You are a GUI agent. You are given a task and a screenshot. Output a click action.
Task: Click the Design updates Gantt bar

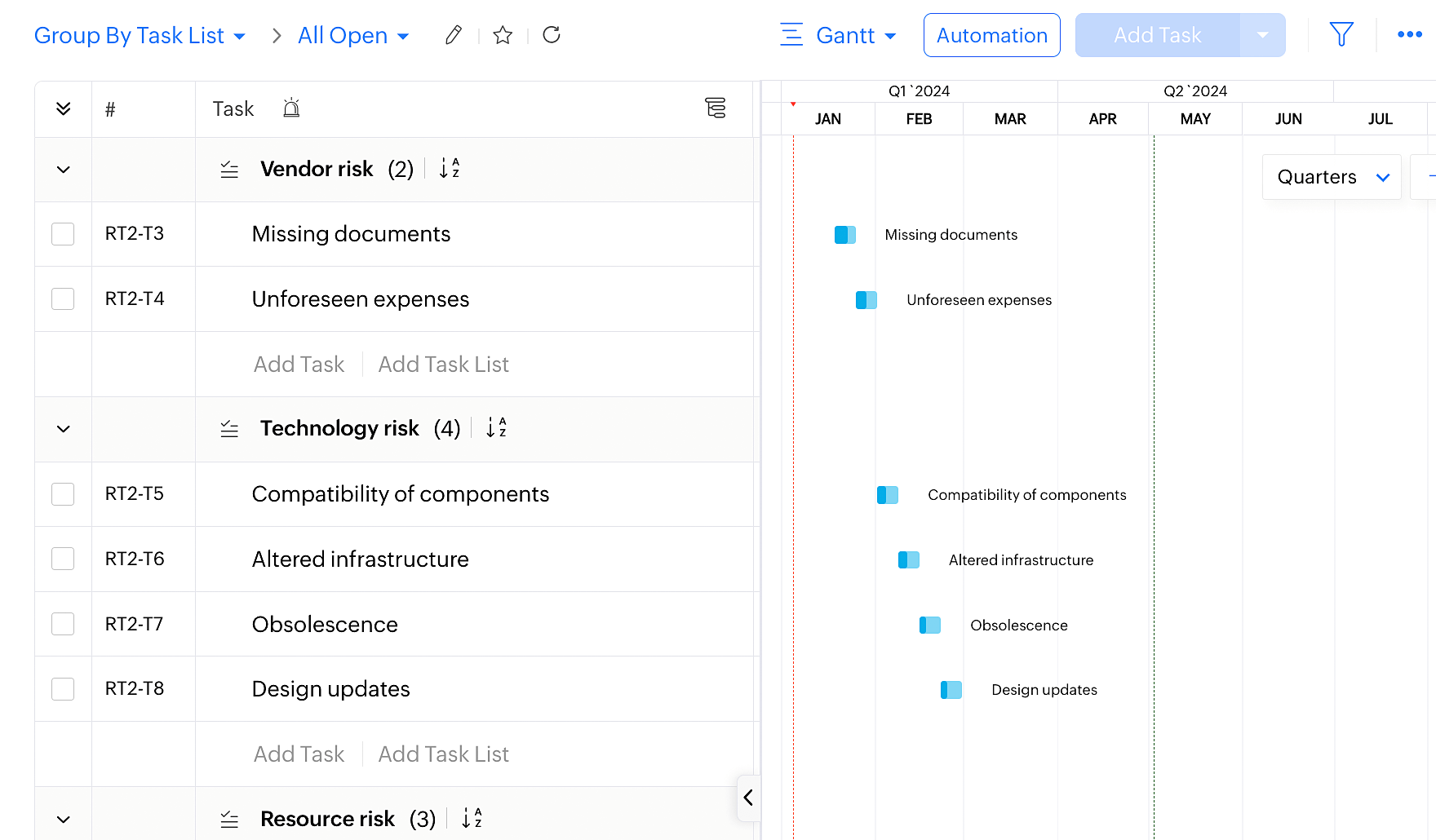[x=951, y=690]
